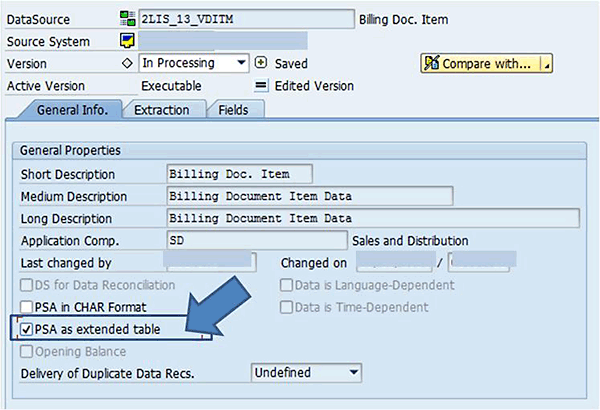Click the equals icon beside Edited Version
Image resolution: width=600 pixels, height=410 pixels.
tap(261, 85)
